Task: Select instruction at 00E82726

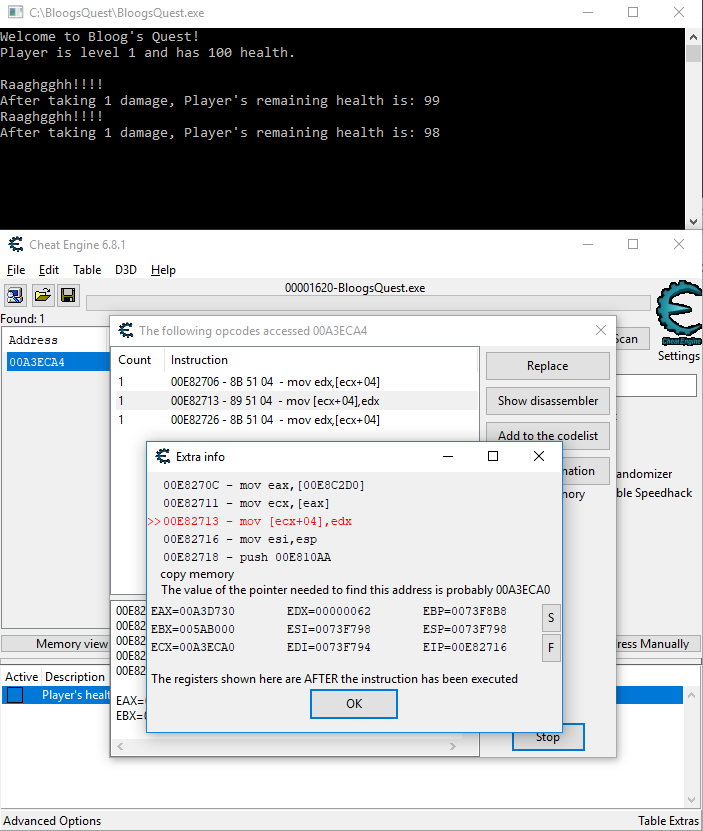Action: (x=296, y=420)
